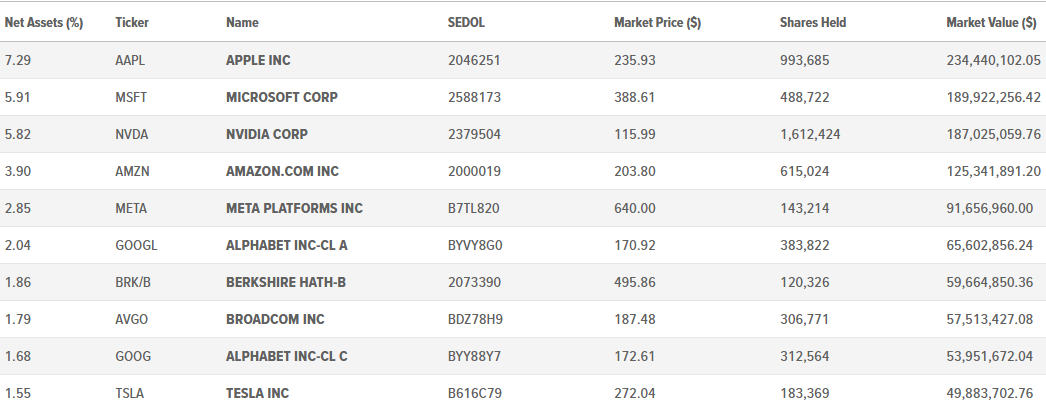Open the APPLE INC holding name

[x=258, y=60]
